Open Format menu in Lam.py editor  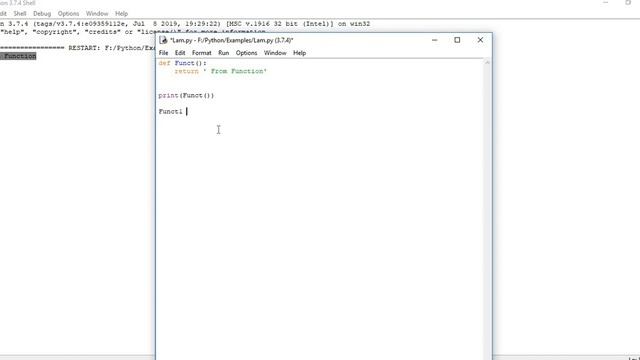[202, 53]
